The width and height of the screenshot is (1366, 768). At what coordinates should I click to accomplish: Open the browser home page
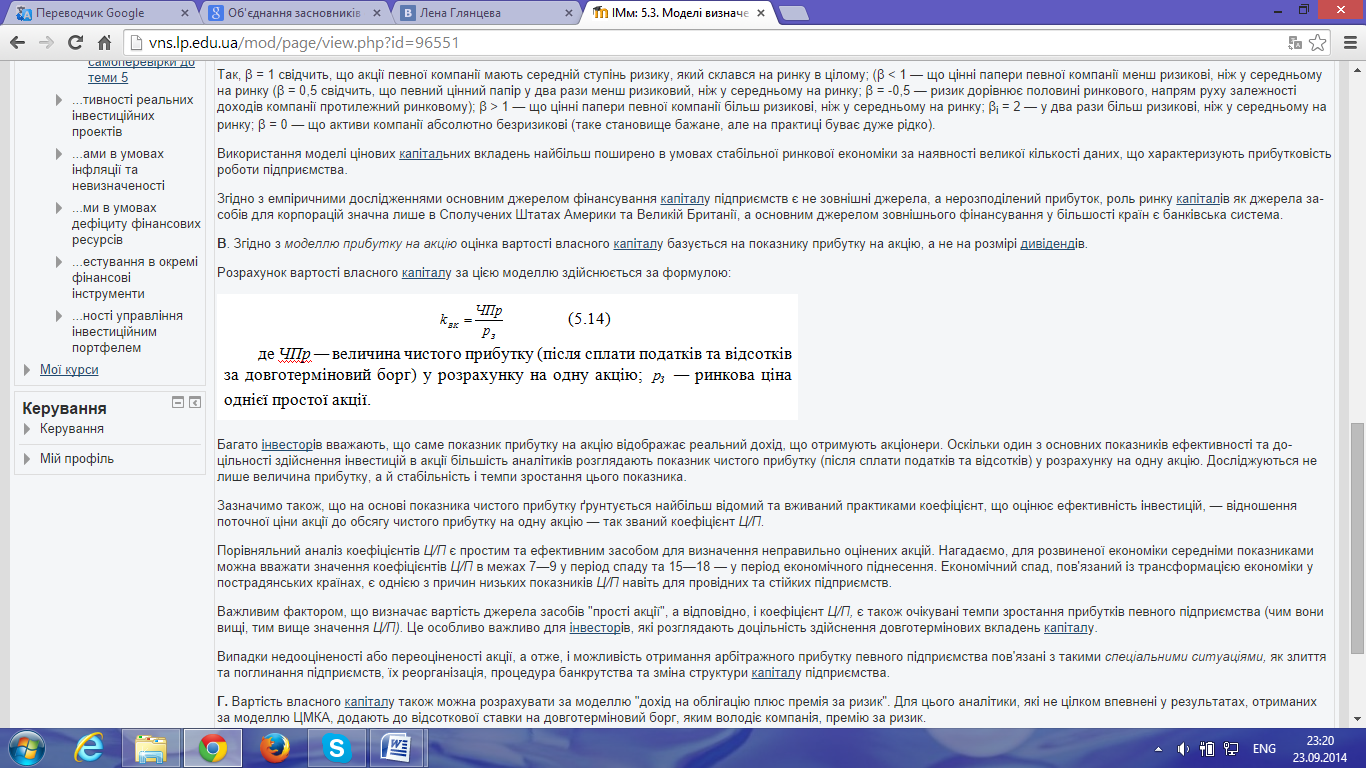(104, 43)
